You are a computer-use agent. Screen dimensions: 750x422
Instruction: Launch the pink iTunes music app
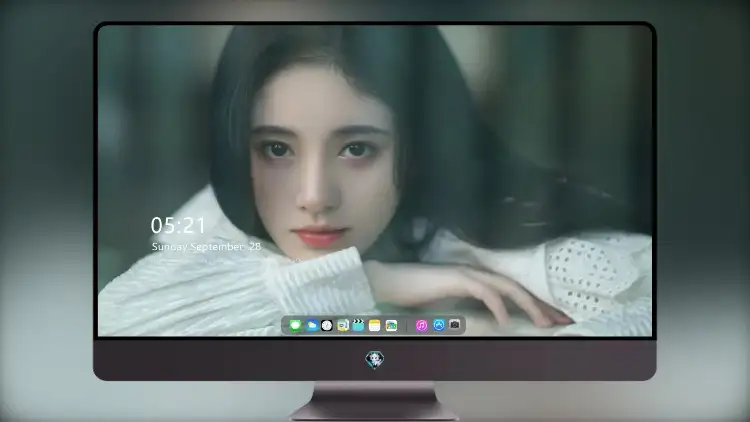click(x=421, y=325)
